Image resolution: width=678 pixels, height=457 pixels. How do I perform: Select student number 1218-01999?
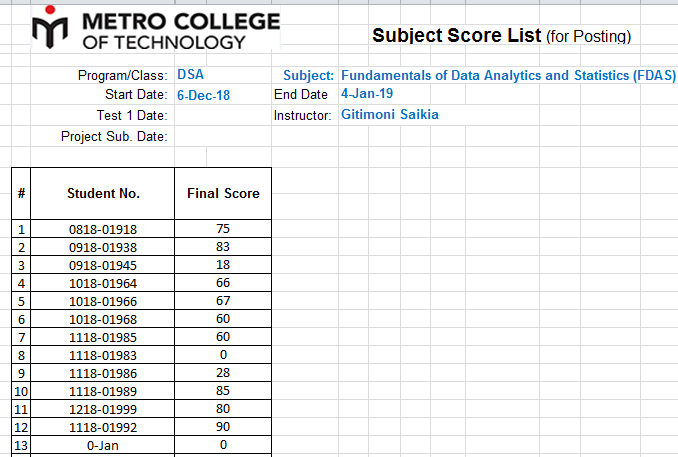(103, 409)
